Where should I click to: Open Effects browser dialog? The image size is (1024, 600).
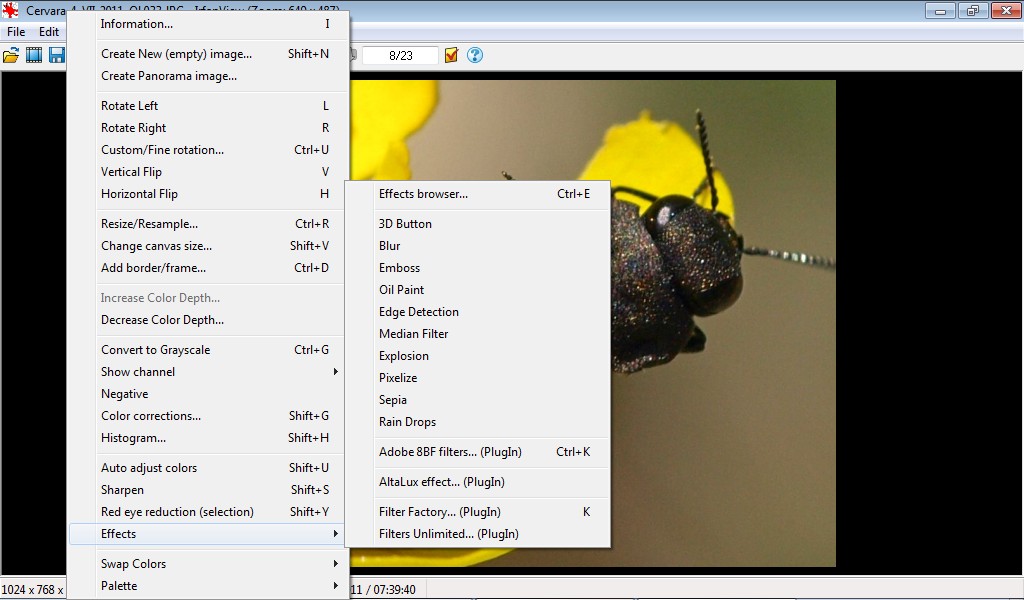pos(423,194)
